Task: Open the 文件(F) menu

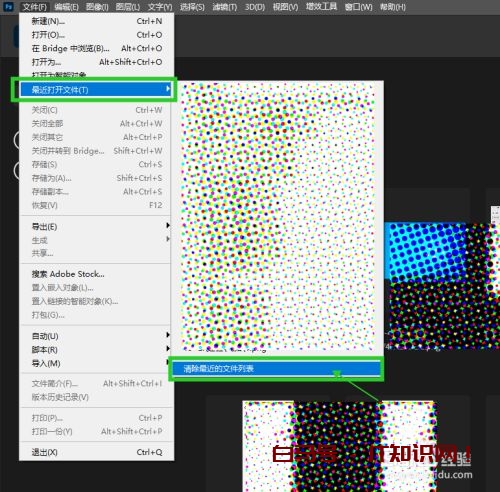Action: (x=35, y=7)
